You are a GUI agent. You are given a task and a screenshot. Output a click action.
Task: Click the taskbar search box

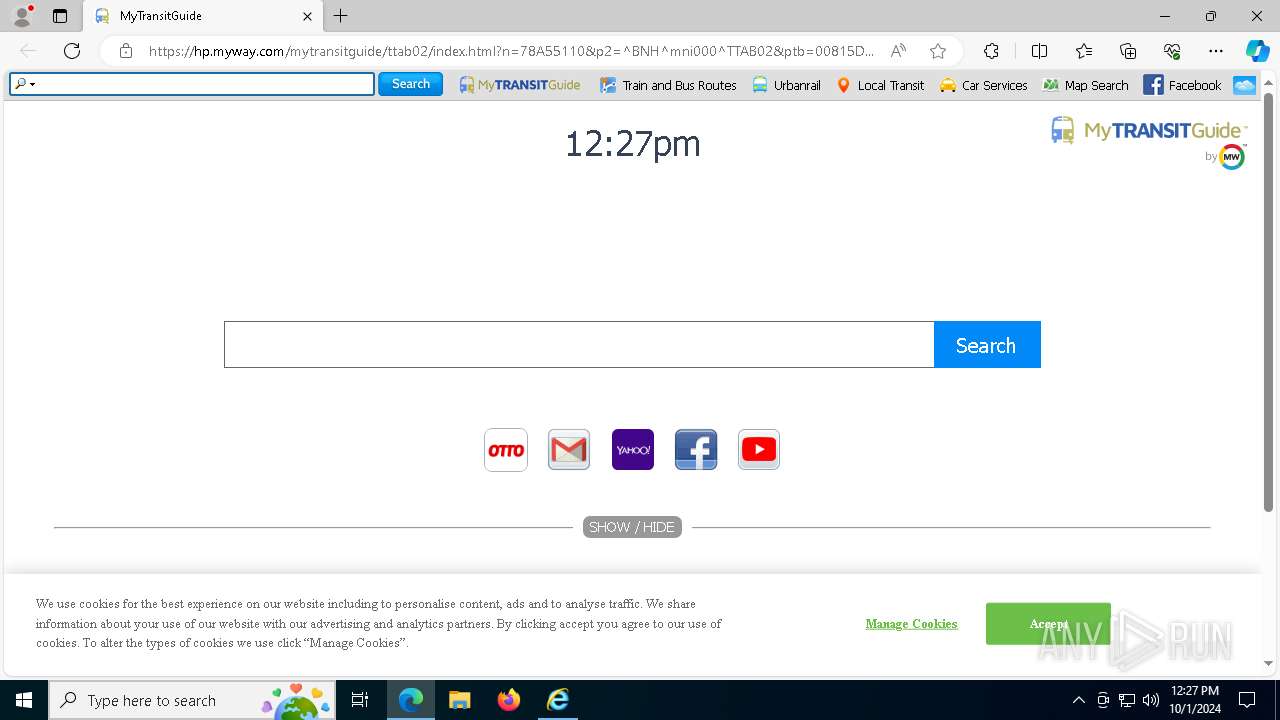193,700
